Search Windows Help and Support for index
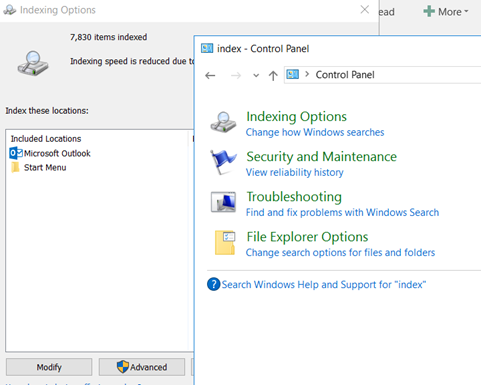The height and width of the screenshot is (385, 481). click(x=324, y=284)
